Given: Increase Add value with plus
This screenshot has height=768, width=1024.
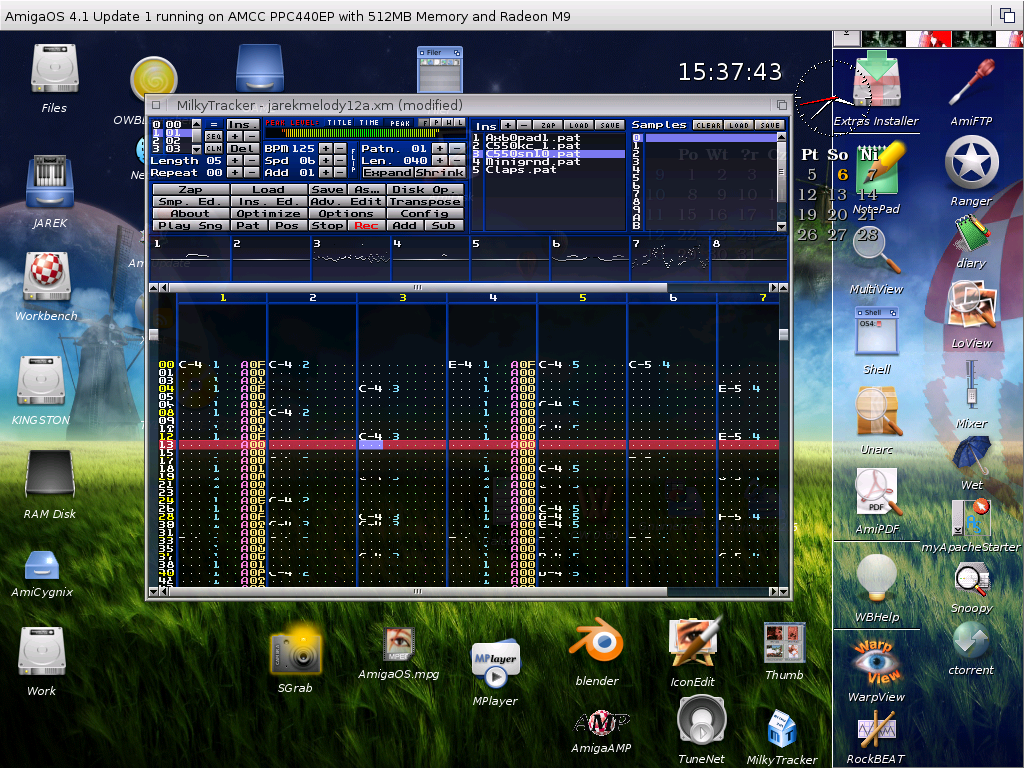Looking at the screenshot, I should [325, 172].
